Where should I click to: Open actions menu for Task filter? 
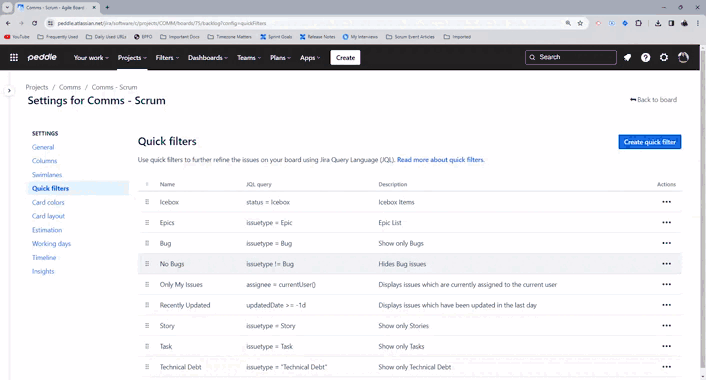666,346
